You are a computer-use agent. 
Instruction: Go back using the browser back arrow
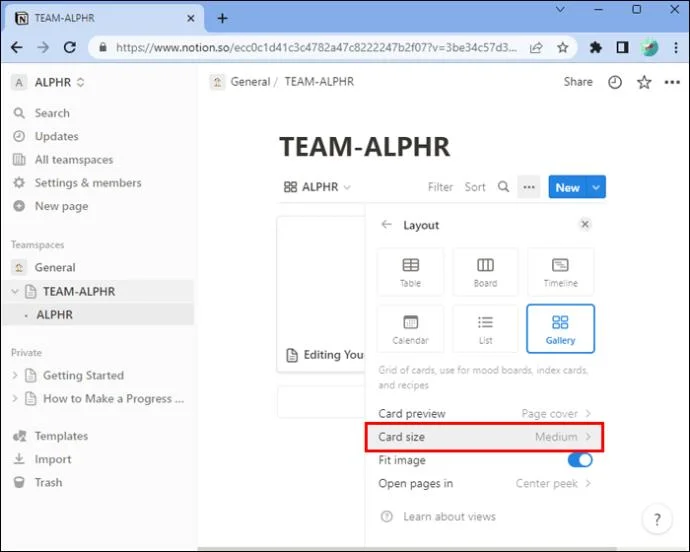17,47
